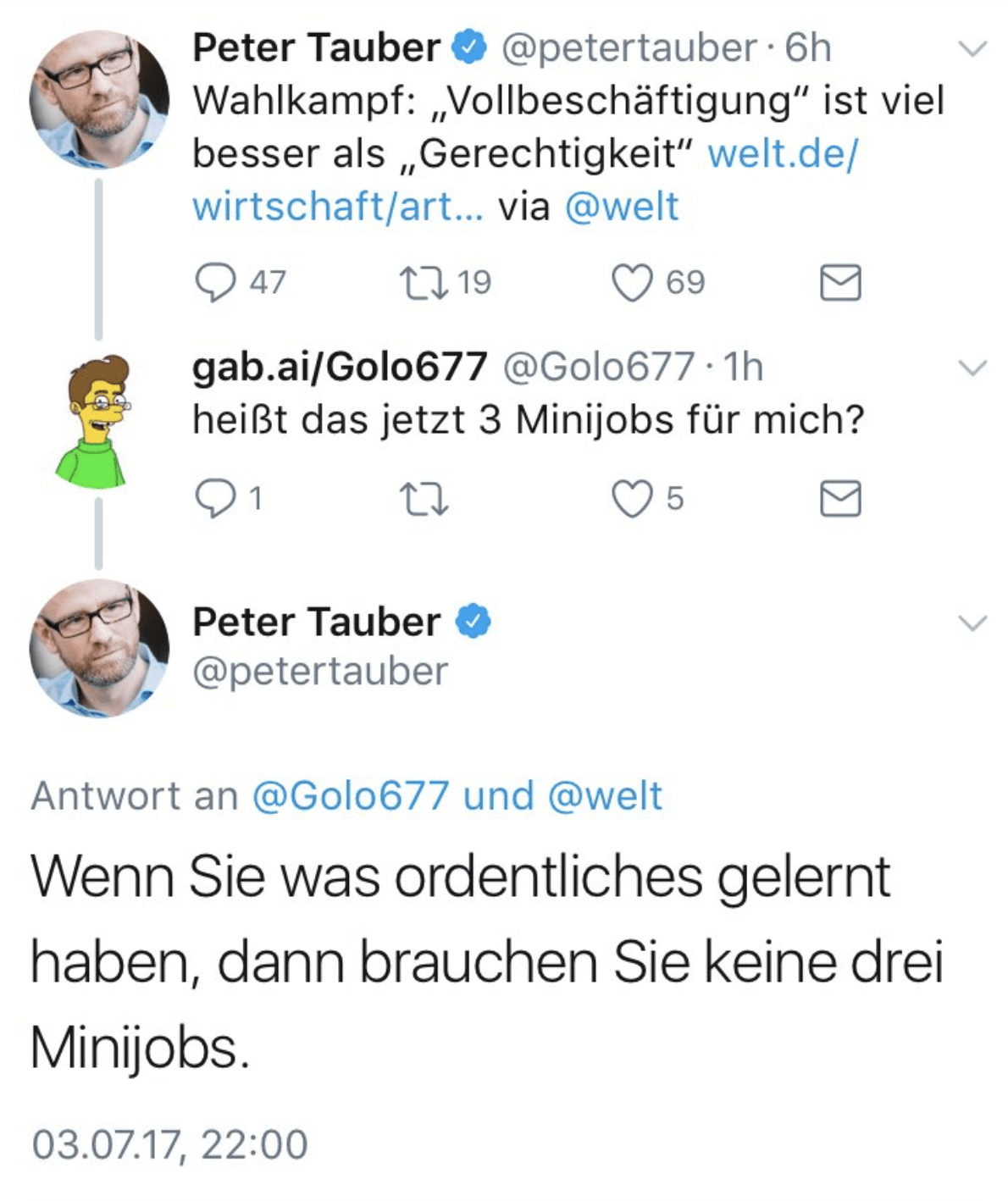Reply to the Vollbeschäftigung tweet

click(215, 283)
